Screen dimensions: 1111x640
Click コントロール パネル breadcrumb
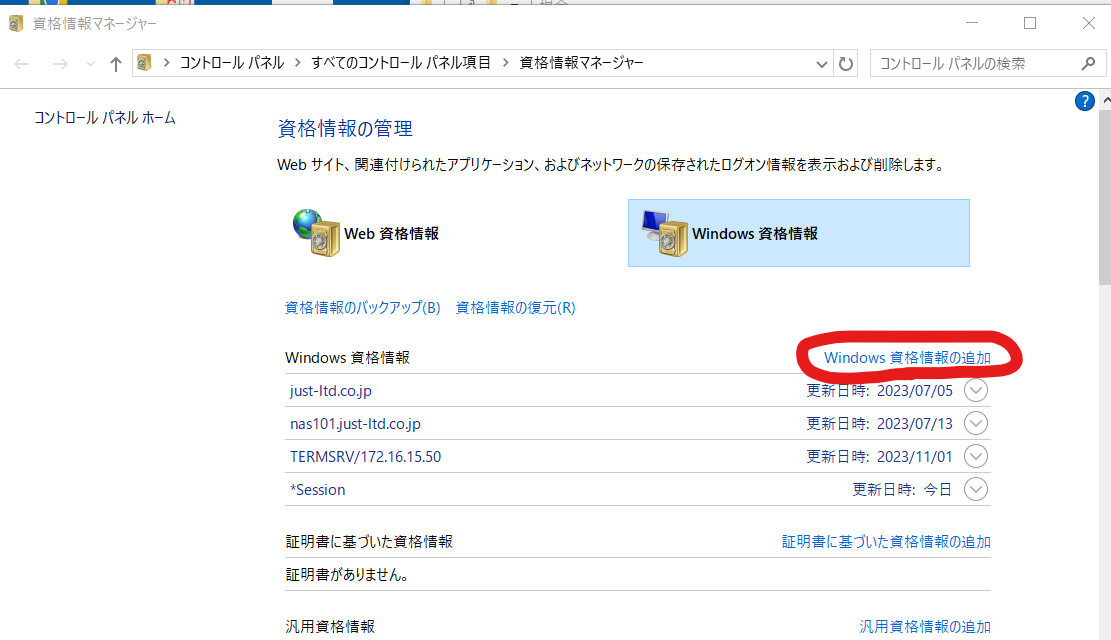click(x=232, y=63)
